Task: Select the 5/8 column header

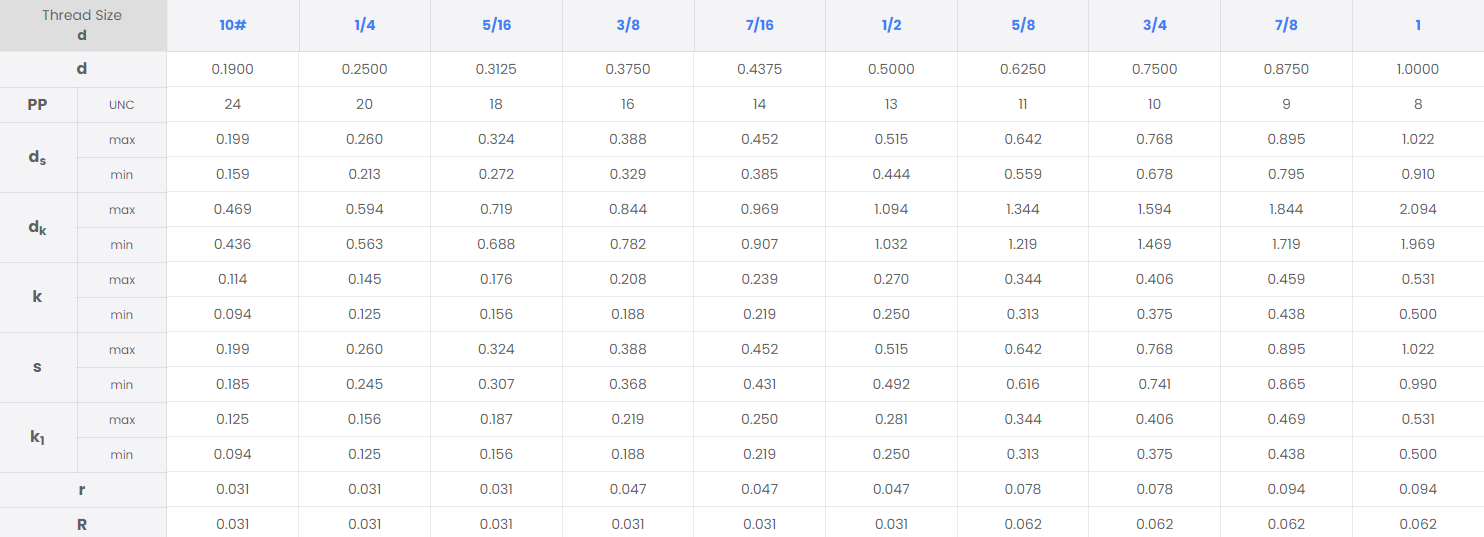Action: pos(1023,25)
